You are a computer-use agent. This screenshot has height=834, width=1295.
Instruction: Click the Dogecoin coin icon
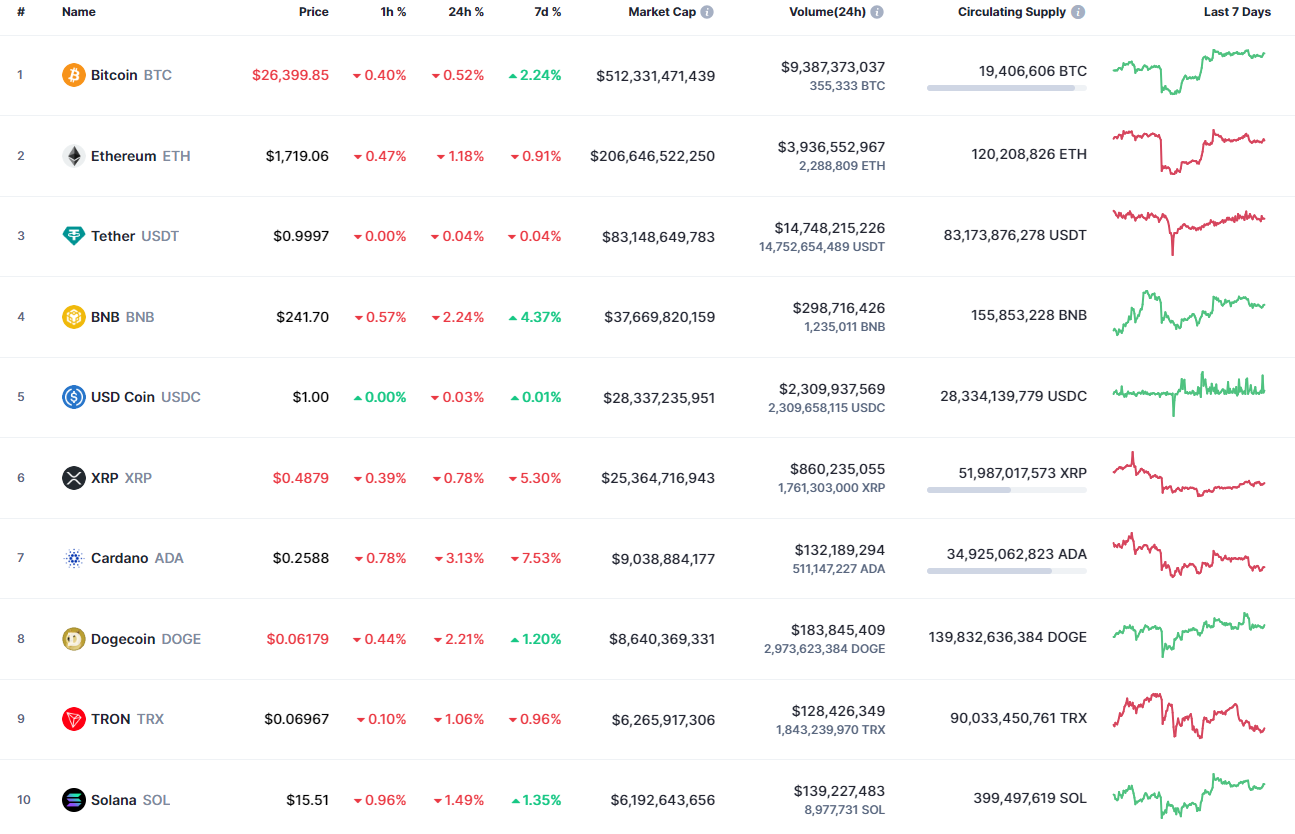73,638
